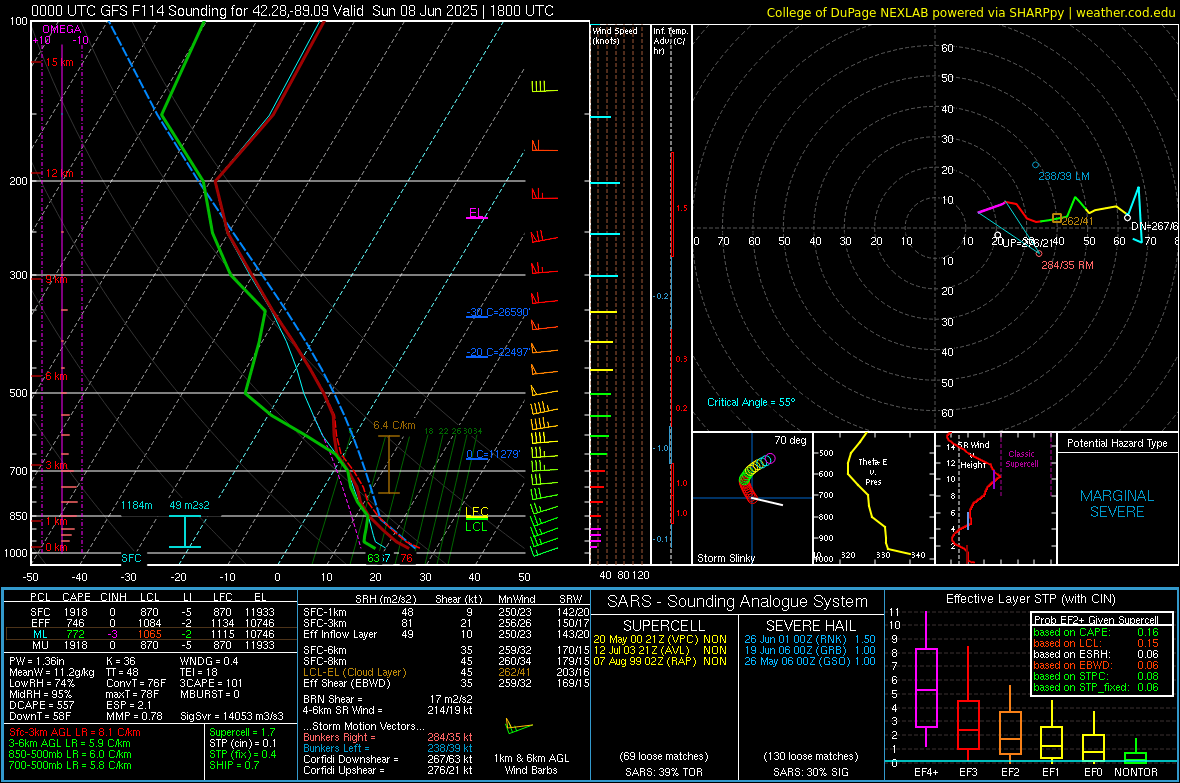Click the SARS: 39% TOR text

coord(664,772)
